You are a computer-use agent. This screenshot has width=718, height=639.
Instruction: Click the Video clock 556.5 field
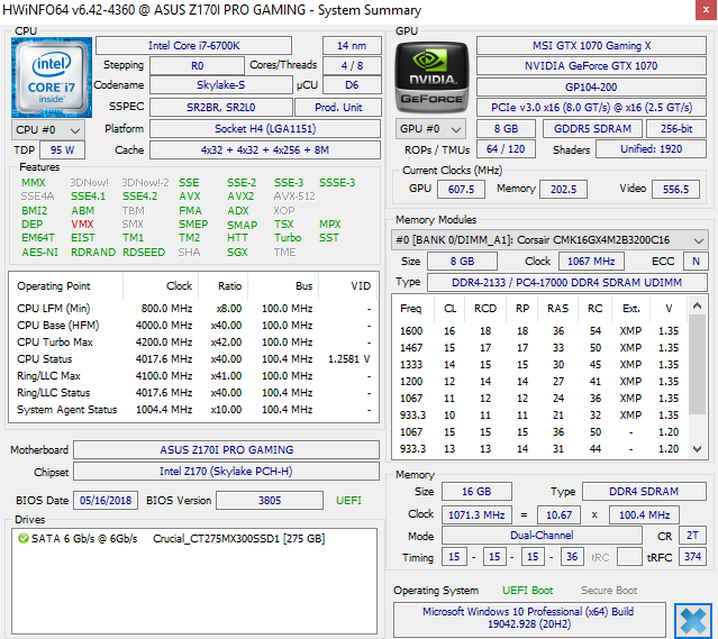pyautogui.click(x=675, y=189)
